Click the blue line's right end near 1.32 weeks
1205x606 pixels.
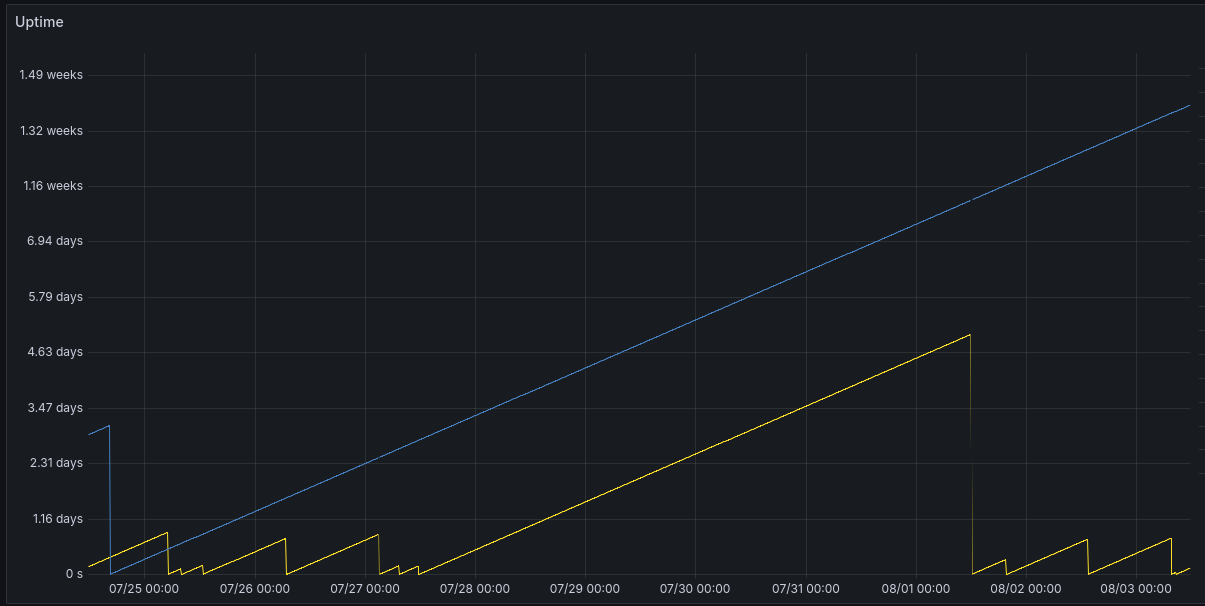tap(1189, 105)
